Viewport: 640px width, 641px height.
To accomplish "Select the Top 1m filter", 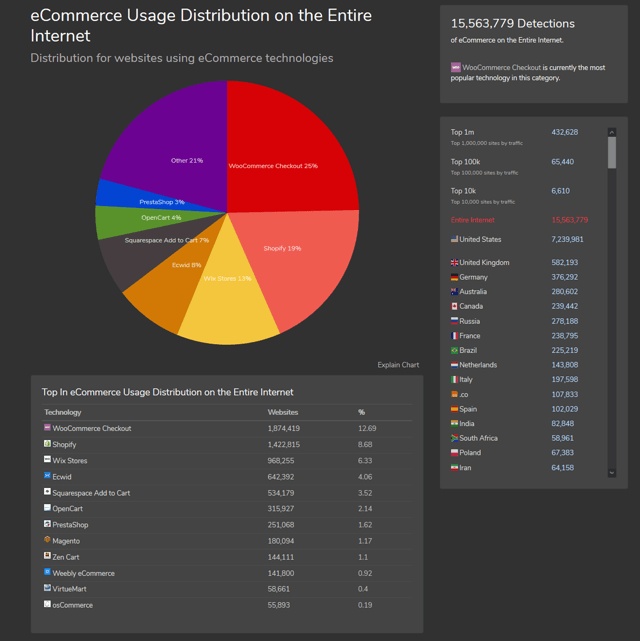I will click(462, 132).
